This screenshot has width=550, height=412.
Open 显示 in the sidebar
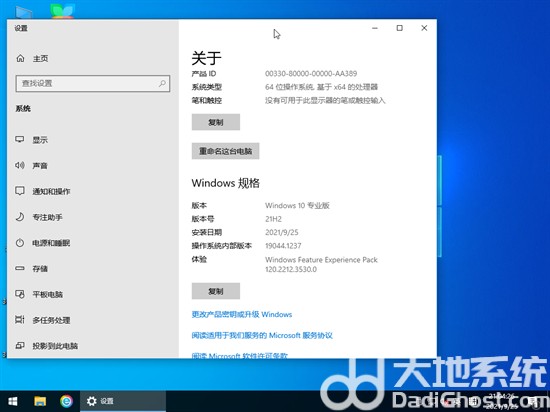point(40,140)
